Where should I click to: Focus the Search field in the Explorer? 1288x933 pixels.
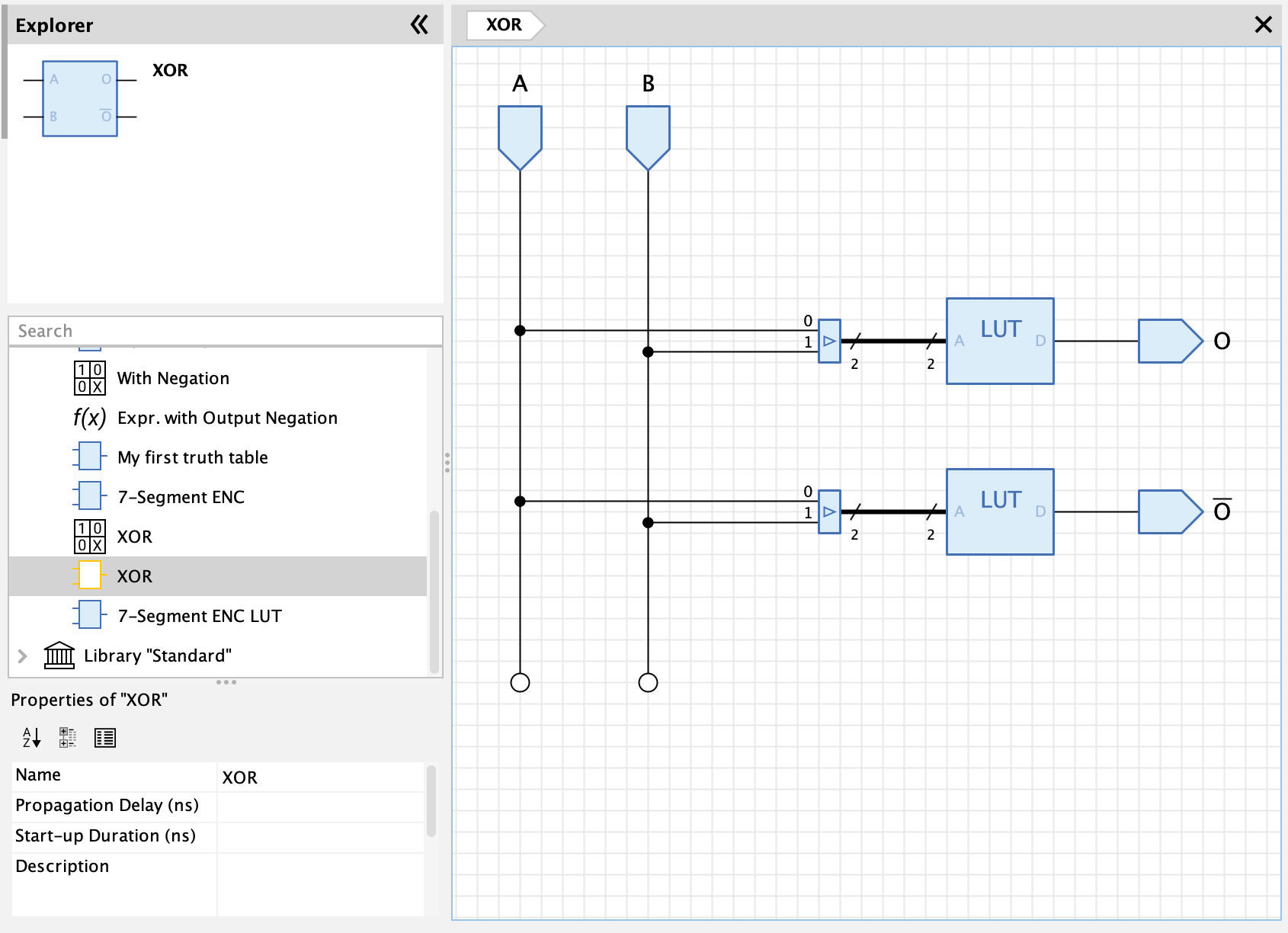226,331
